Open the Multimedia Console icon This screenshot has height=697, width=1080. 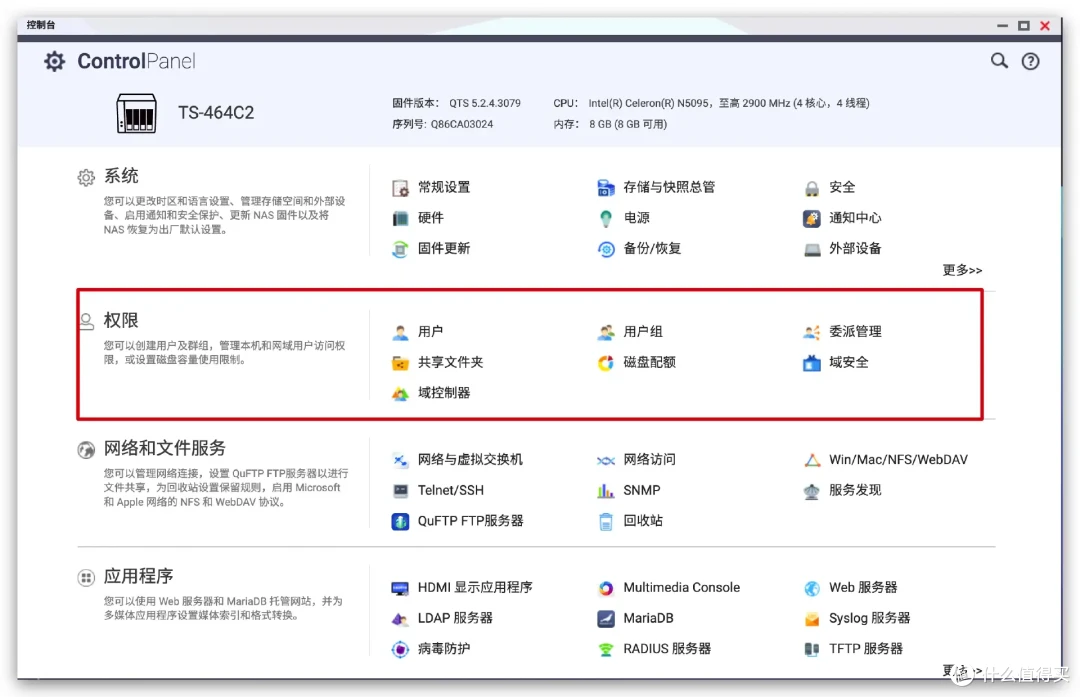[605, 588]
